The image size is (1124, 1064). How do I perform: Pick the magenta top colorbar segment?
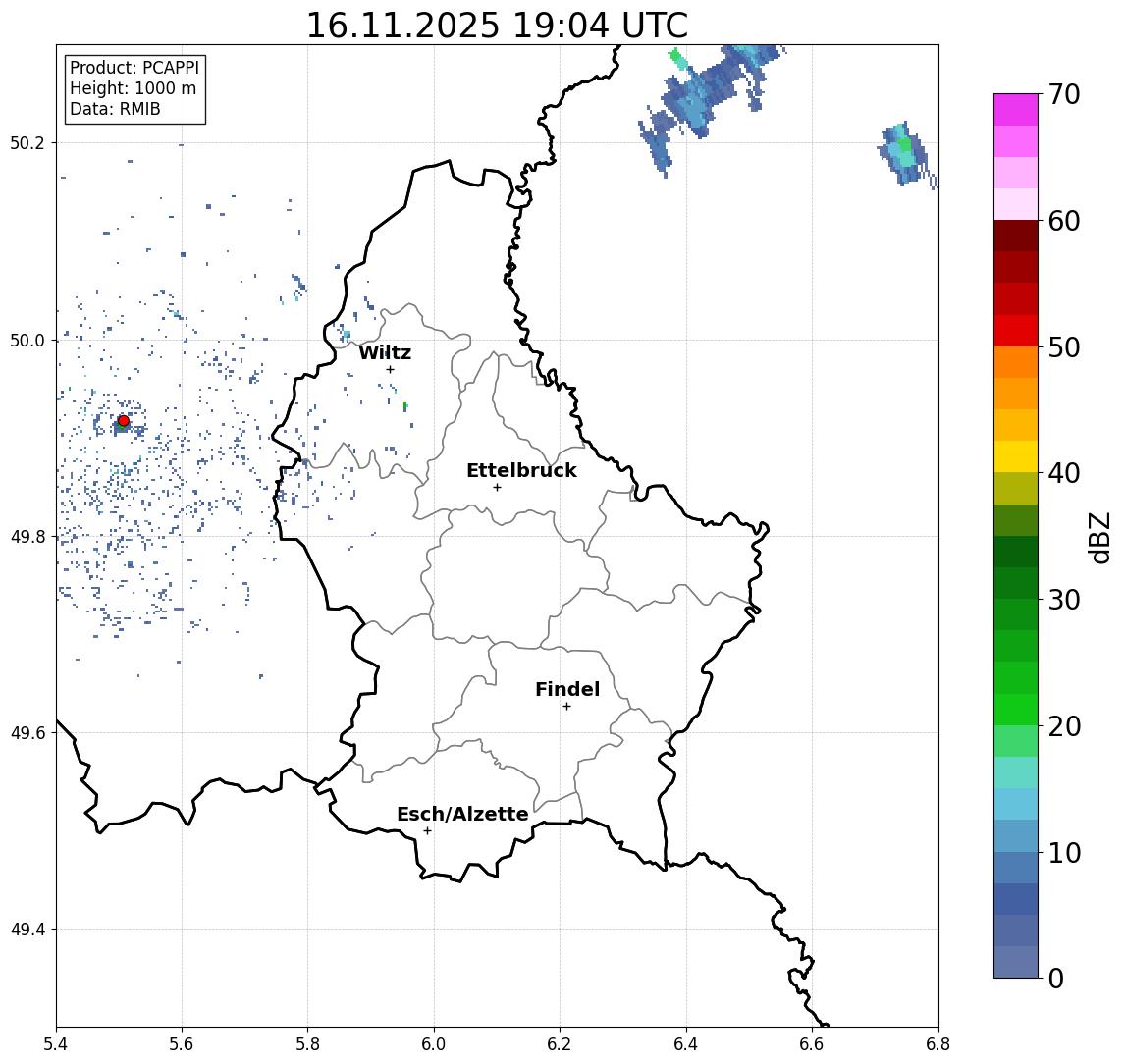[1016, 110]
